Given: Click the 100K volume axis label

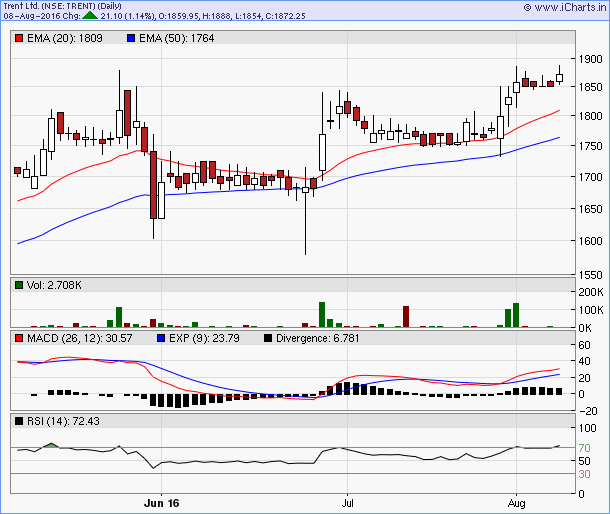Looking at the screenshot, I should pyautogui.click(x=591, y=310).
